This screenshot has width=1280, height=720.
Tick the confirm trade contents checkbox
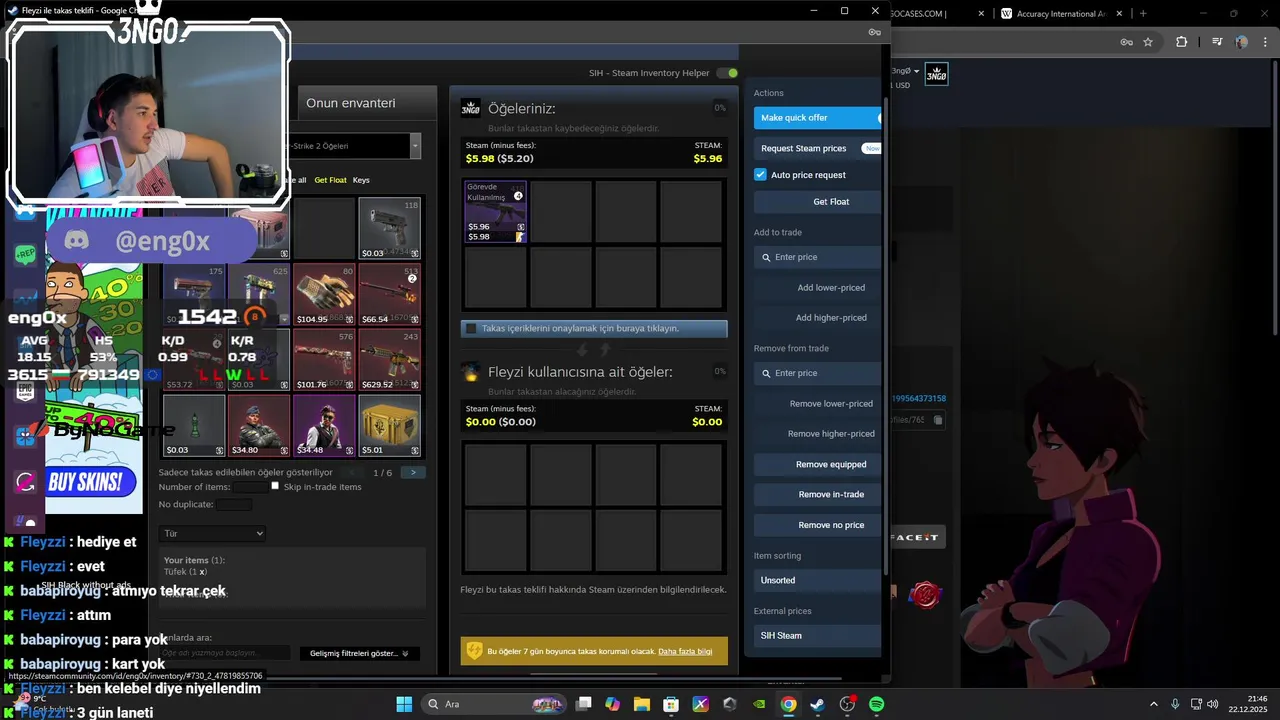point(471,328)
